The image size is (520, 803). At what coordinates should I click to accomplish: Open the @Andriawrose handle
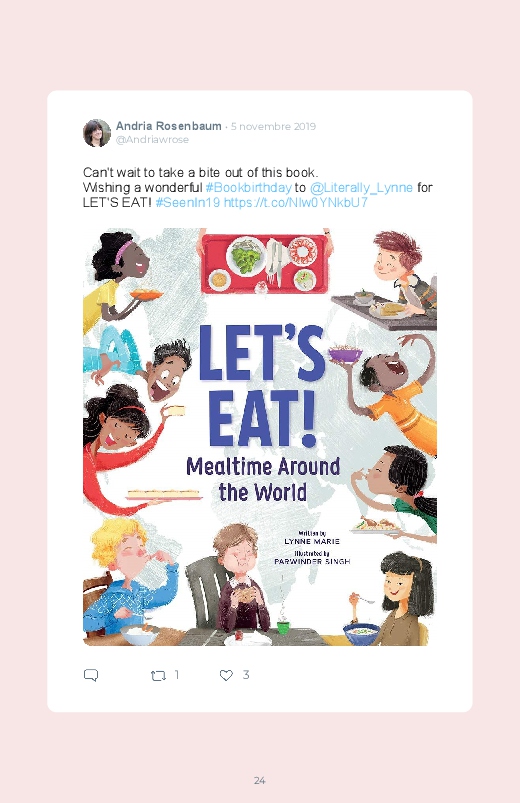(152, 140)
